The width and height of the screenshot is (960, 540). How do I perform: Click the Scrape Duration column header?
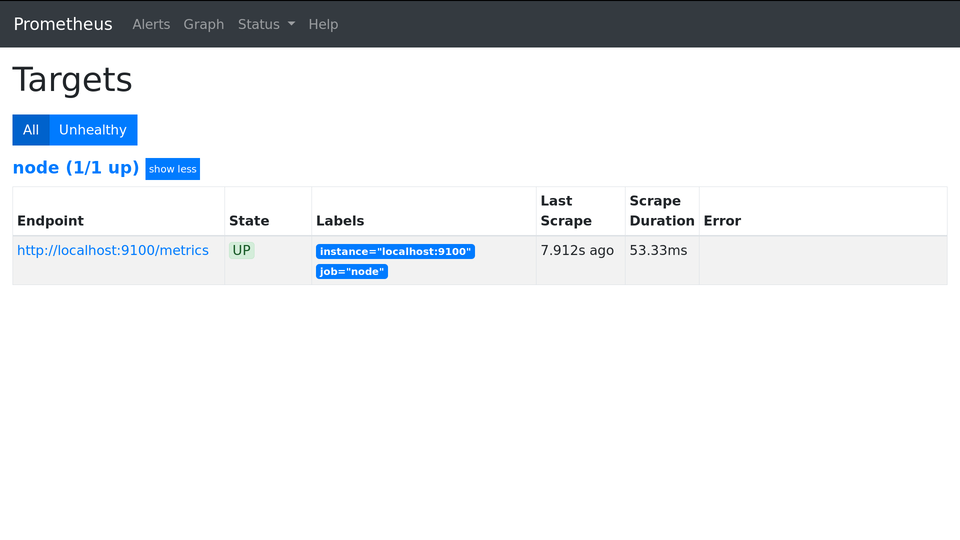tap(662, 211)
